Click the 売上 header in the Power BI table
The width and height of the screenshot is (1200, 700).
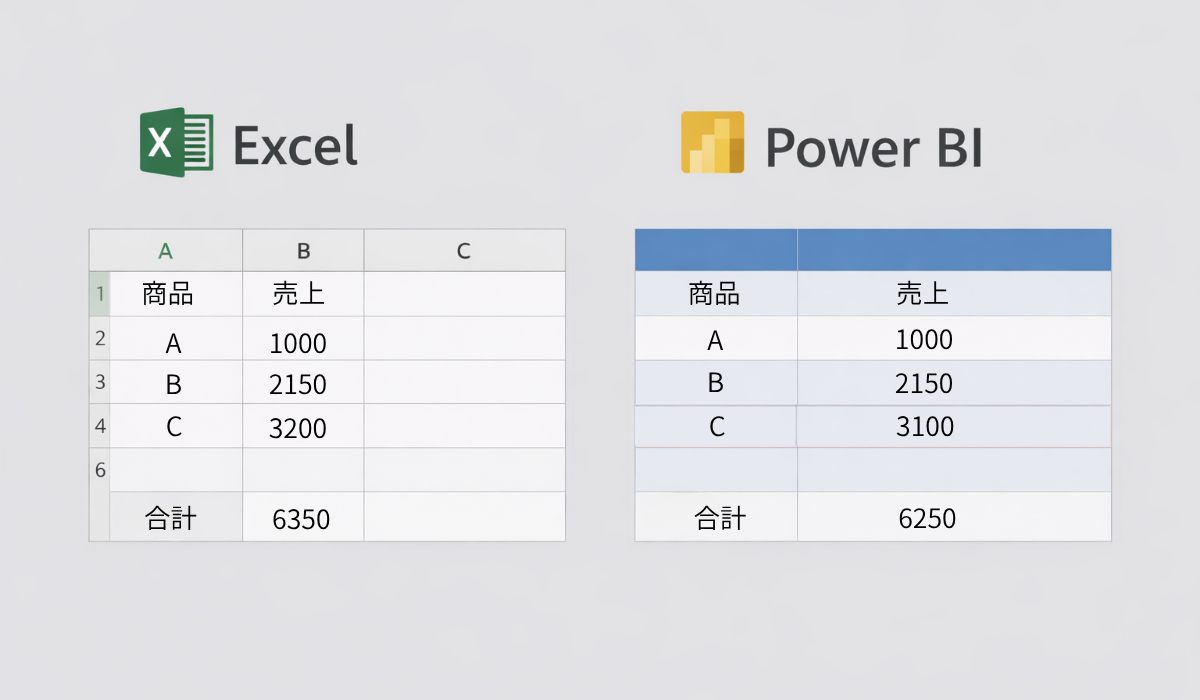(954, 293)
